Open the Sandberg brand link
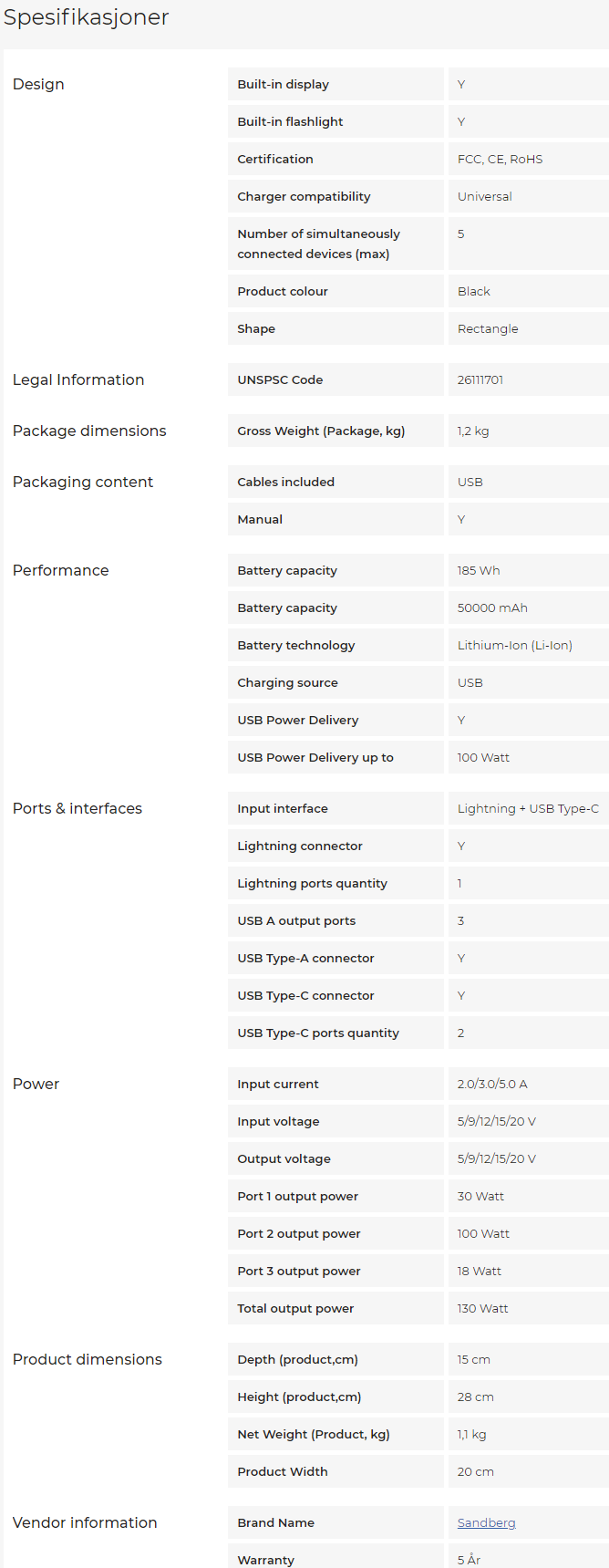Screen dimensions: 609x1568 (486, 1522)
